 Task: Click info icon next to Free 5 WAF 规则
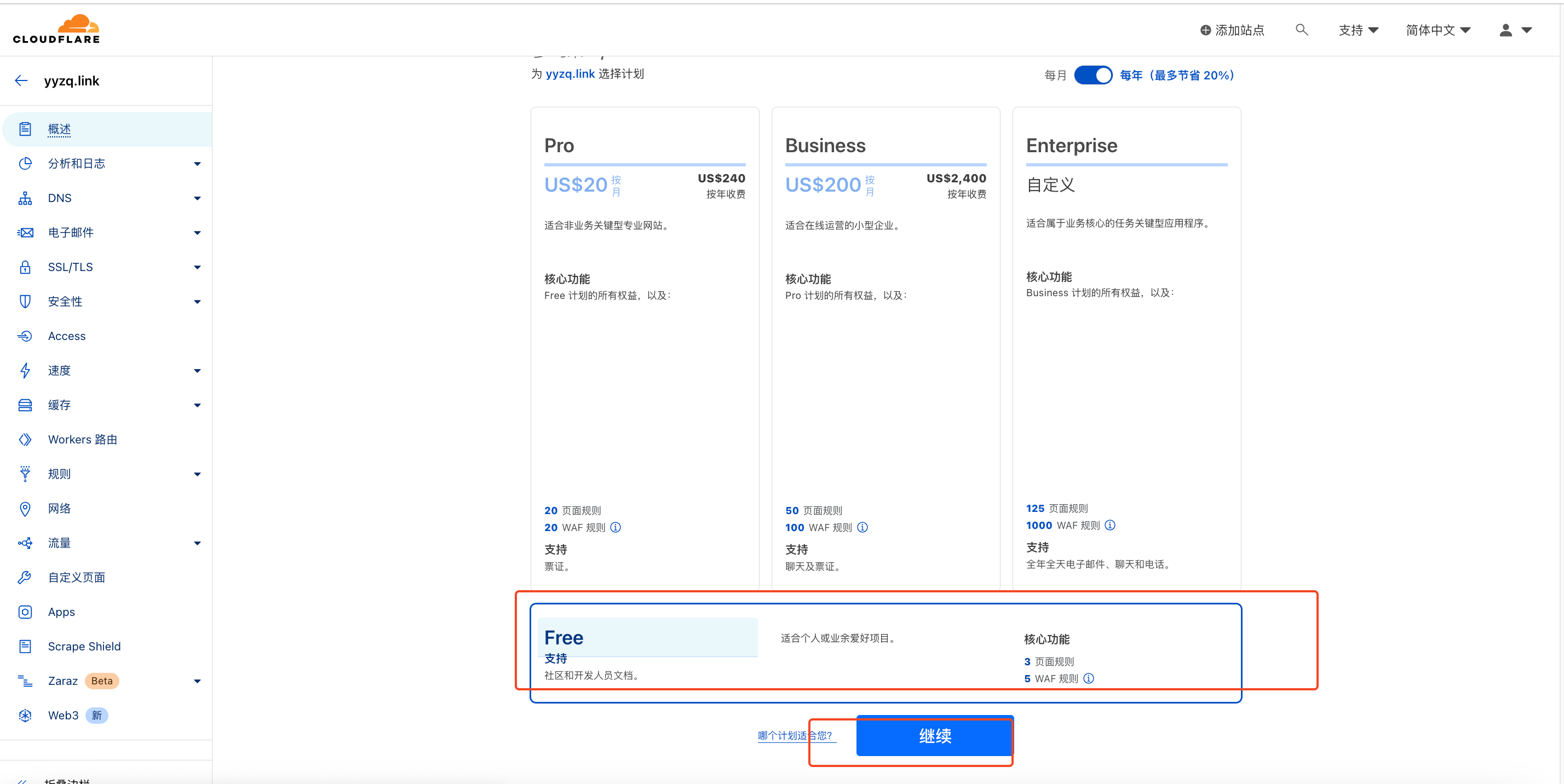pos(1089,678)
